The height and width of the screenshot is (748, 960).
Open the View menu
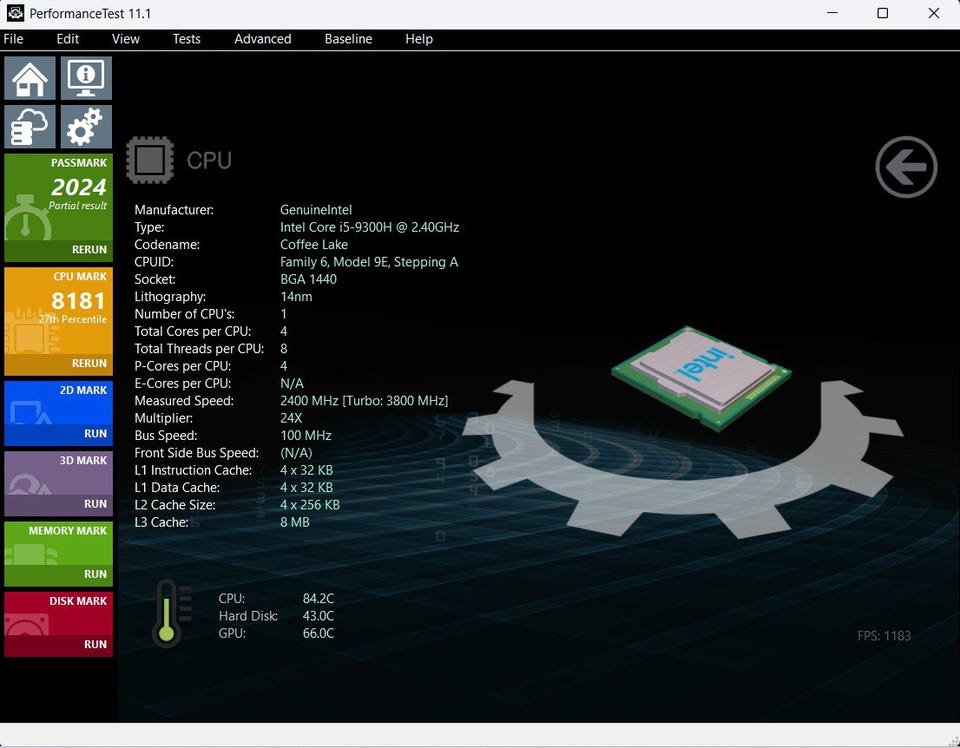click(126, 39)
